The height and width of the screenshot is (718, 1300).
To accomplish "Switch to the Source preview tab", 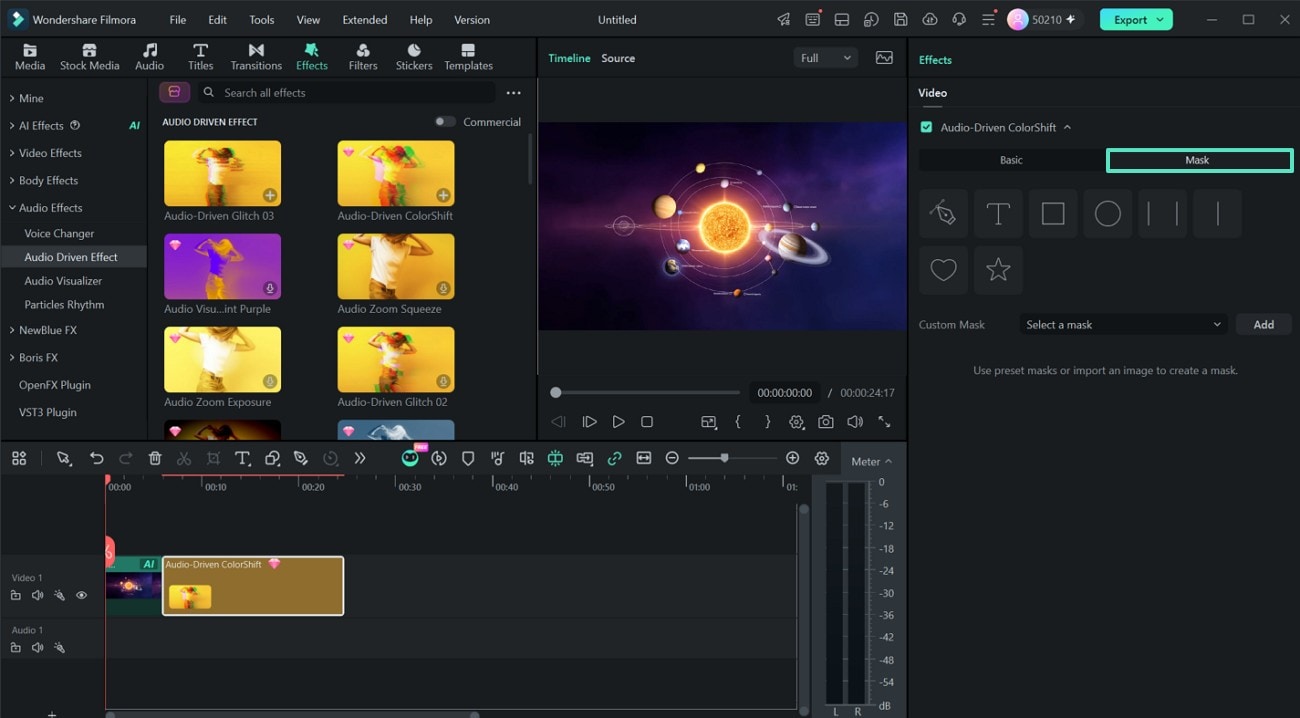I will coord(618,58).
